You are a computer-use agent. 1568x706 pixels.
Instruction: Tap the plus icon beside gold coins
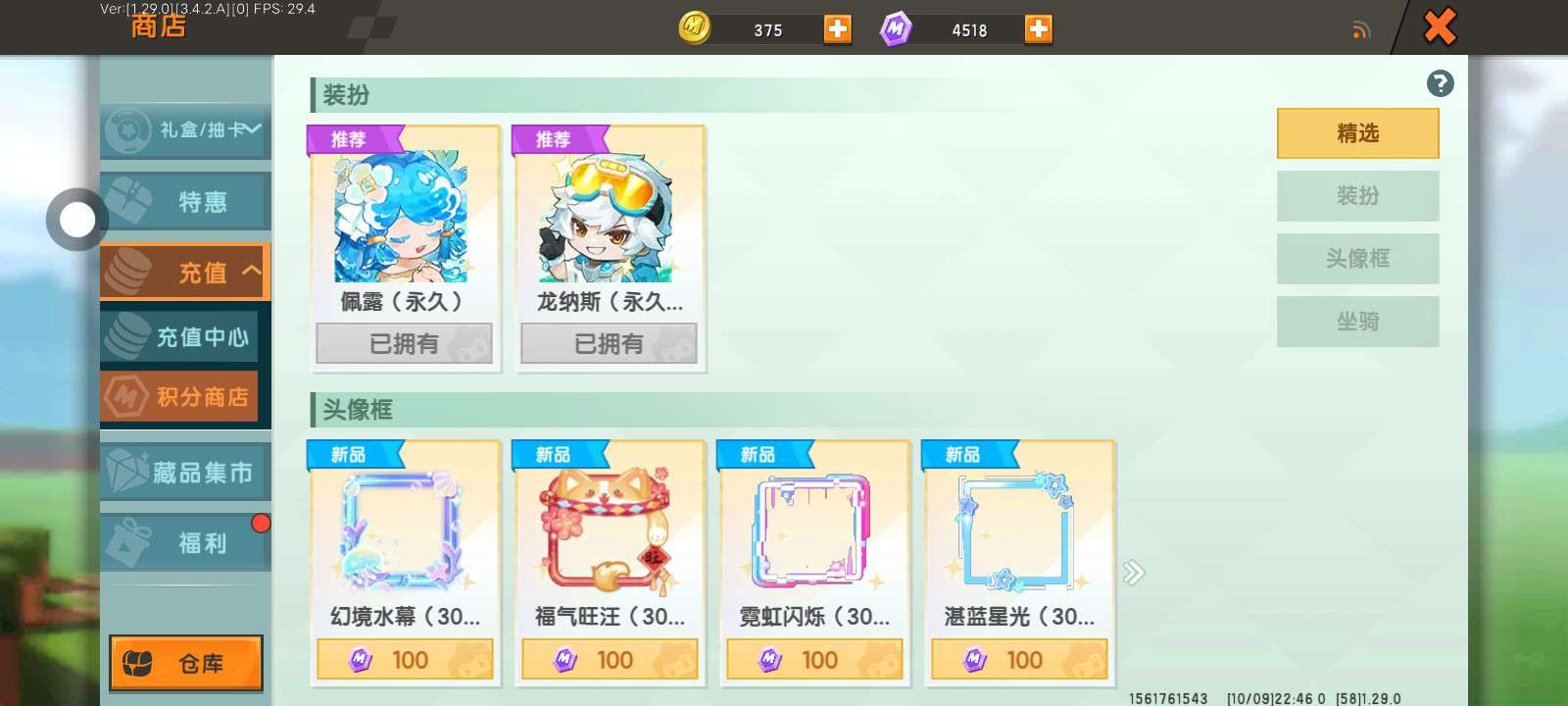click(837, 29)
